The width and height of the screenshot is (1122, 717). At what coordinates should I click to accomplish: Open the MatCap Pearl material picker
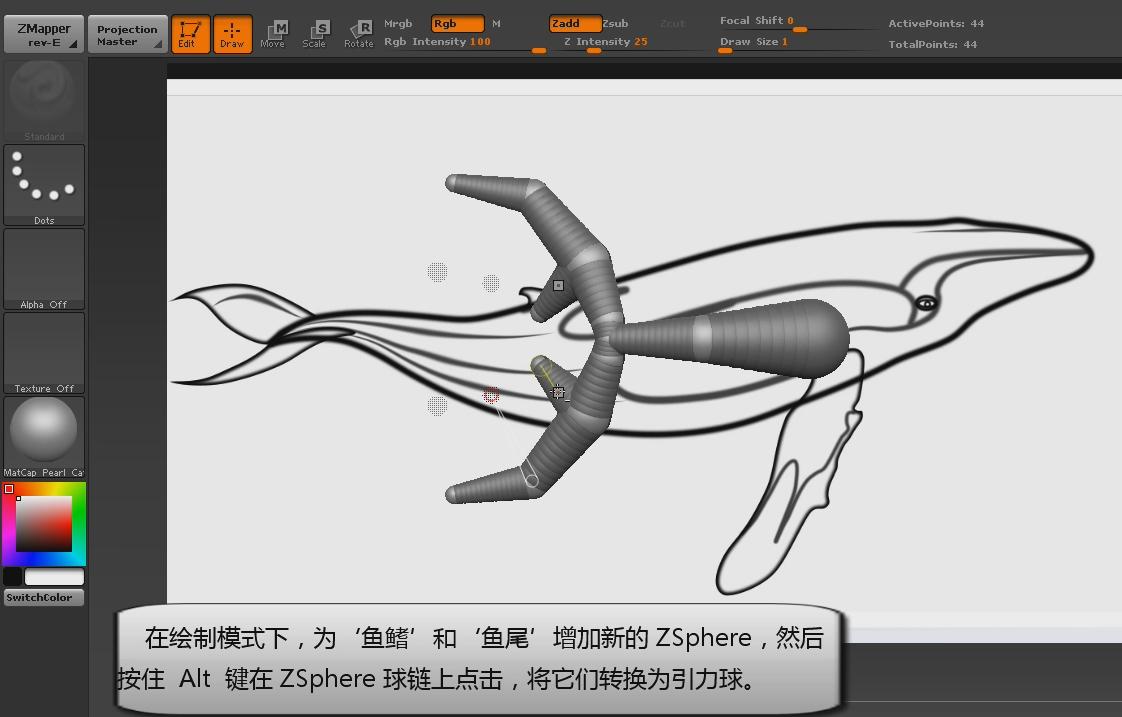(44, 437)
